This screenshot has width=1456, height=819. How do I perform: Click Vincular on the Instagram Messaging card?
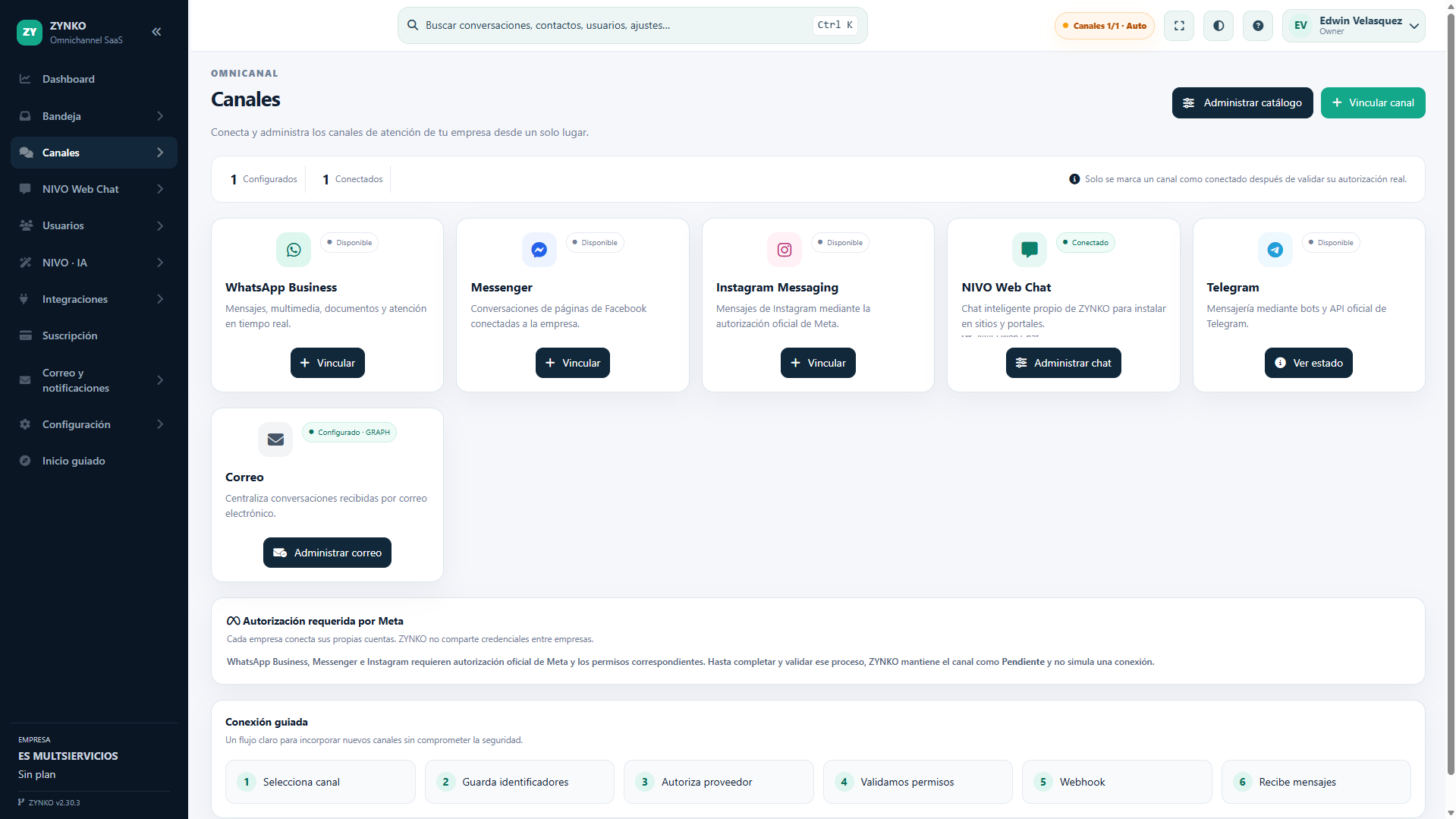[818, 363]
